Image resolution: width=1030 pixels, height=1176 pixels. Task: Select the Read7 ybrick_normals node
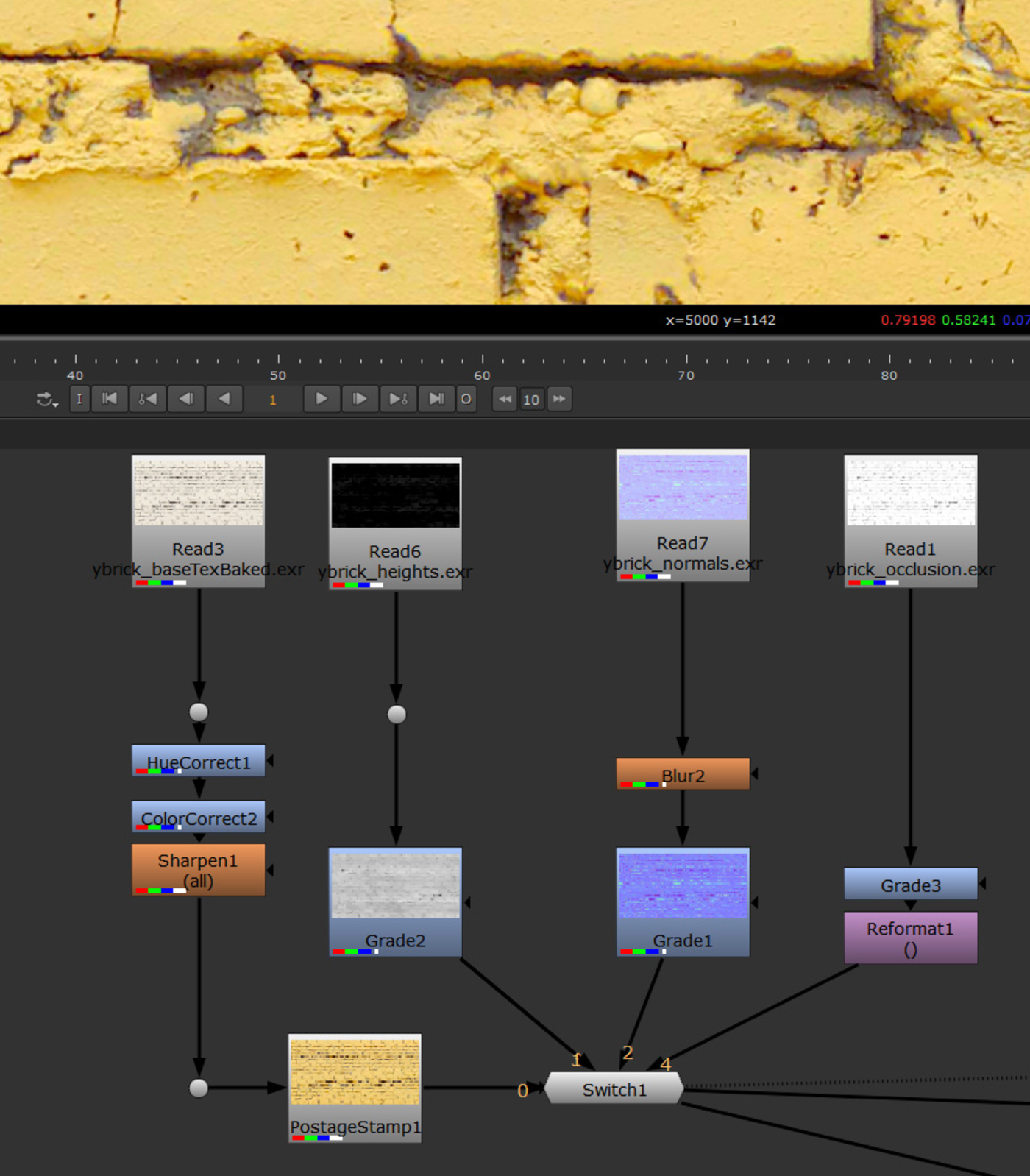(683, 515)
